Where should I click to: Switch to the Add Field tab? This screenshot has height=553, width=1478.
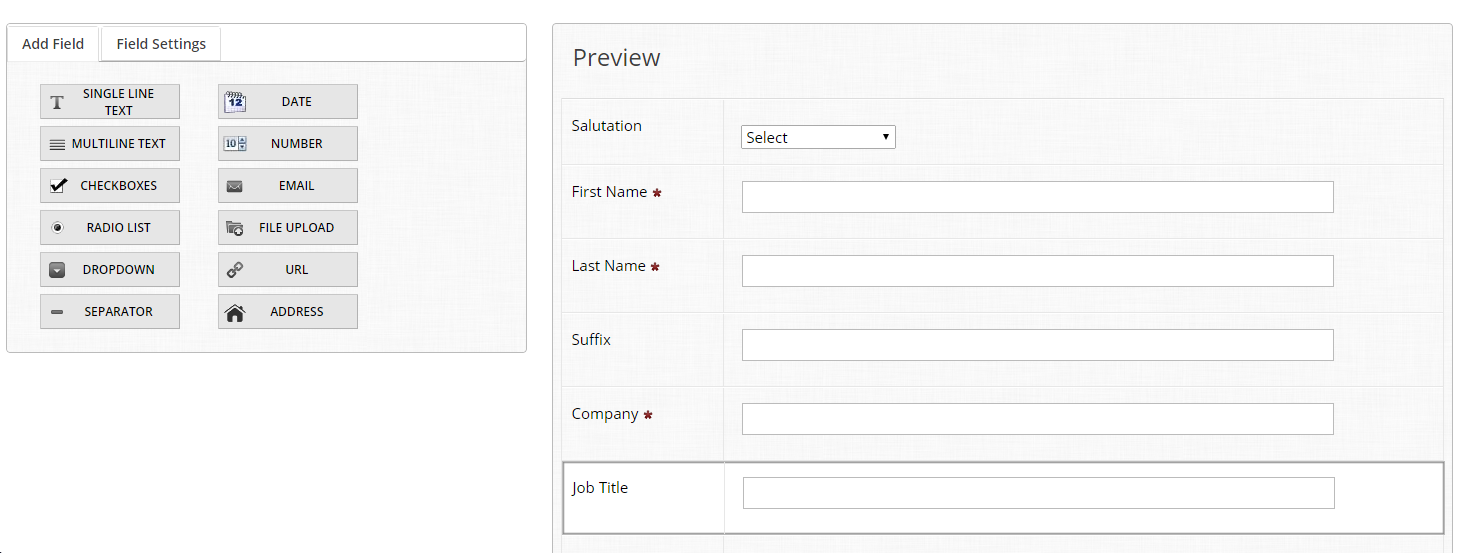click(53, 44)
